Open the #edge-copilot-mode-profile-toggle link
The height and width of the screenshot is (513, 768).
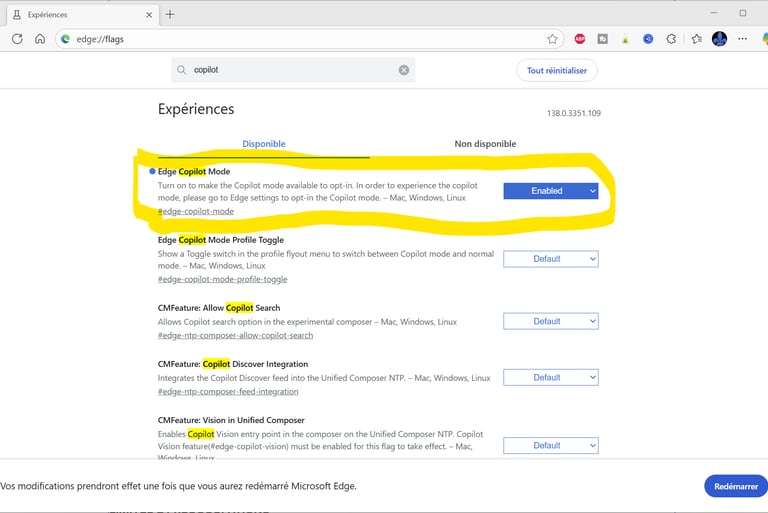(x=222, y=279)
